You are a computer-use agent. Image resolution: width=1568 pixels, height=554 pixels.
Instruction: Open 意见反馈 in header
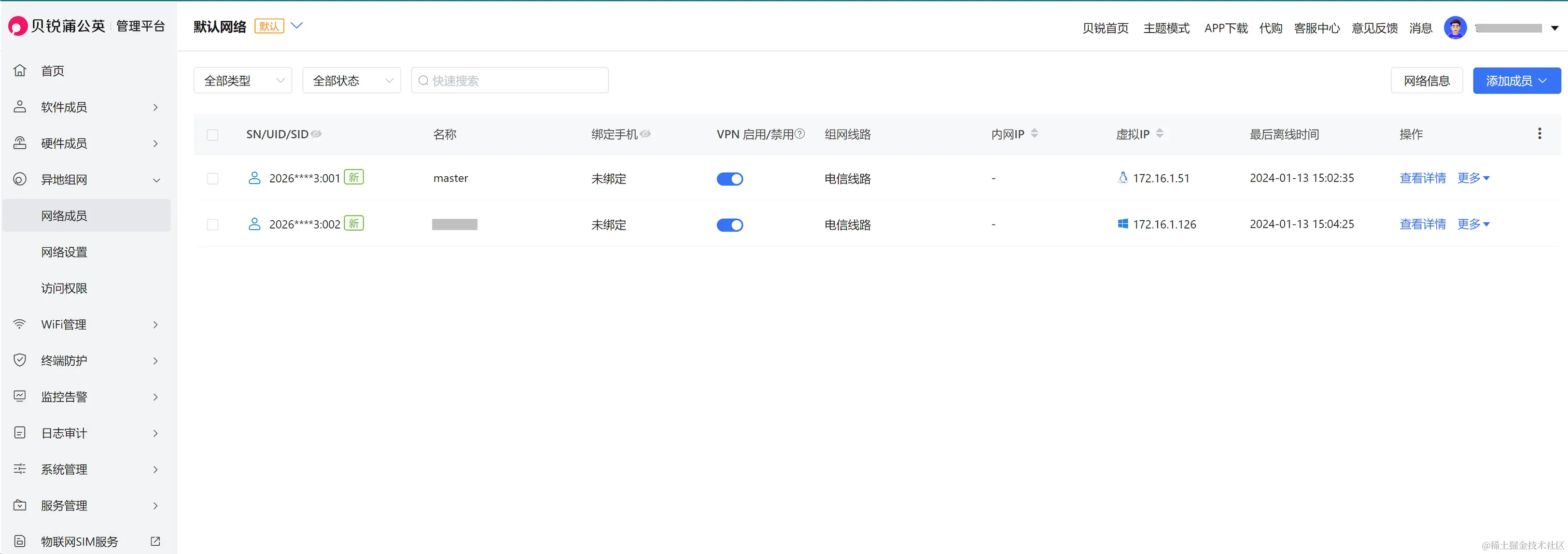pyautogui.click(x=1375, y=28)
